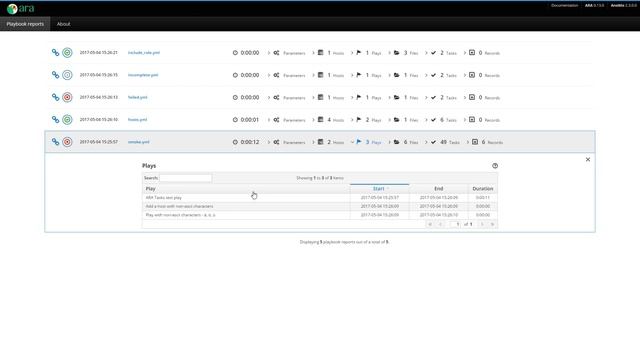Open include_role.yml playbook link
This screenshot has width=640, height=360.
coord(144,53)
